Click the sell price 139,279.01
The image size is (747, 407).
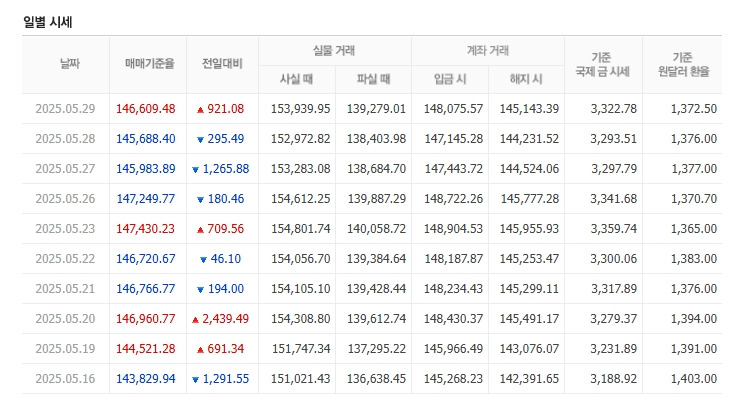[376, 109]
